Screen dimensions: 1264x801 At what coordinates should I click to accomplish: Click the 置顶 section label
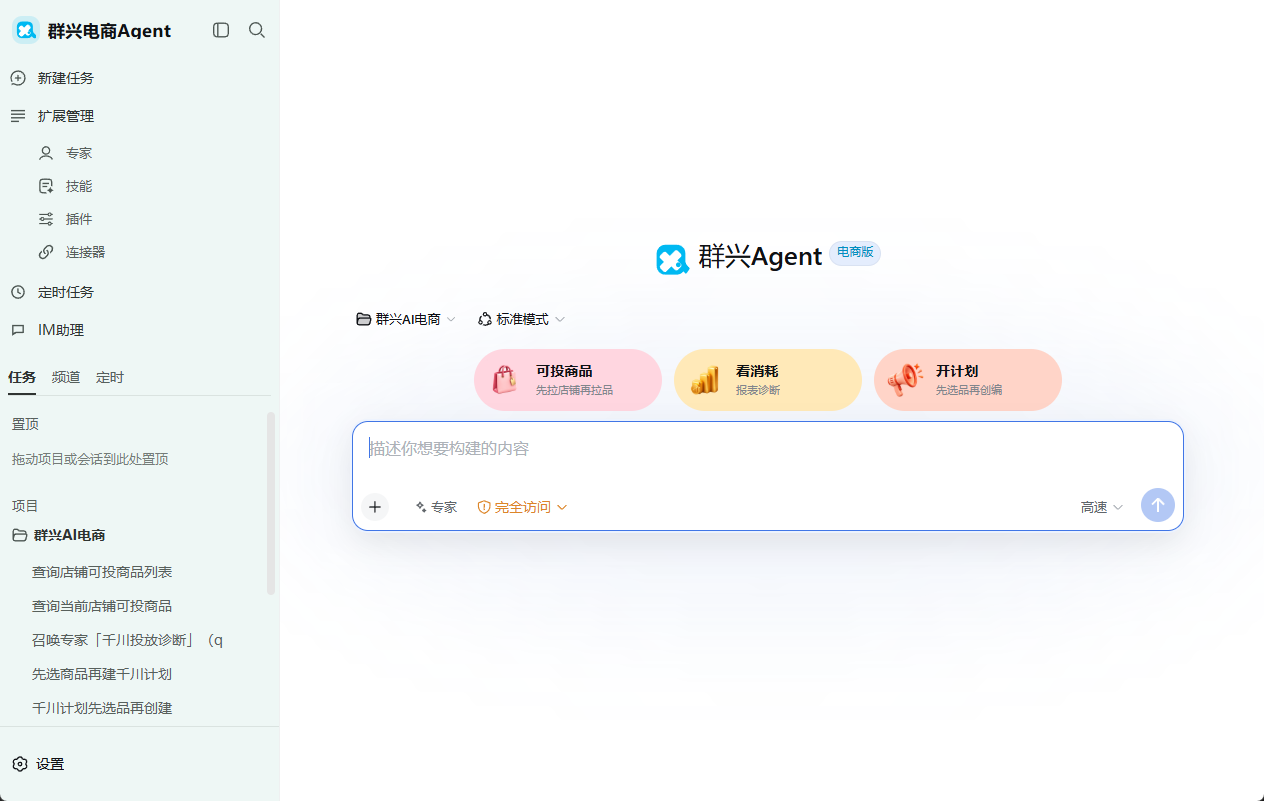[x=25, y=424]
